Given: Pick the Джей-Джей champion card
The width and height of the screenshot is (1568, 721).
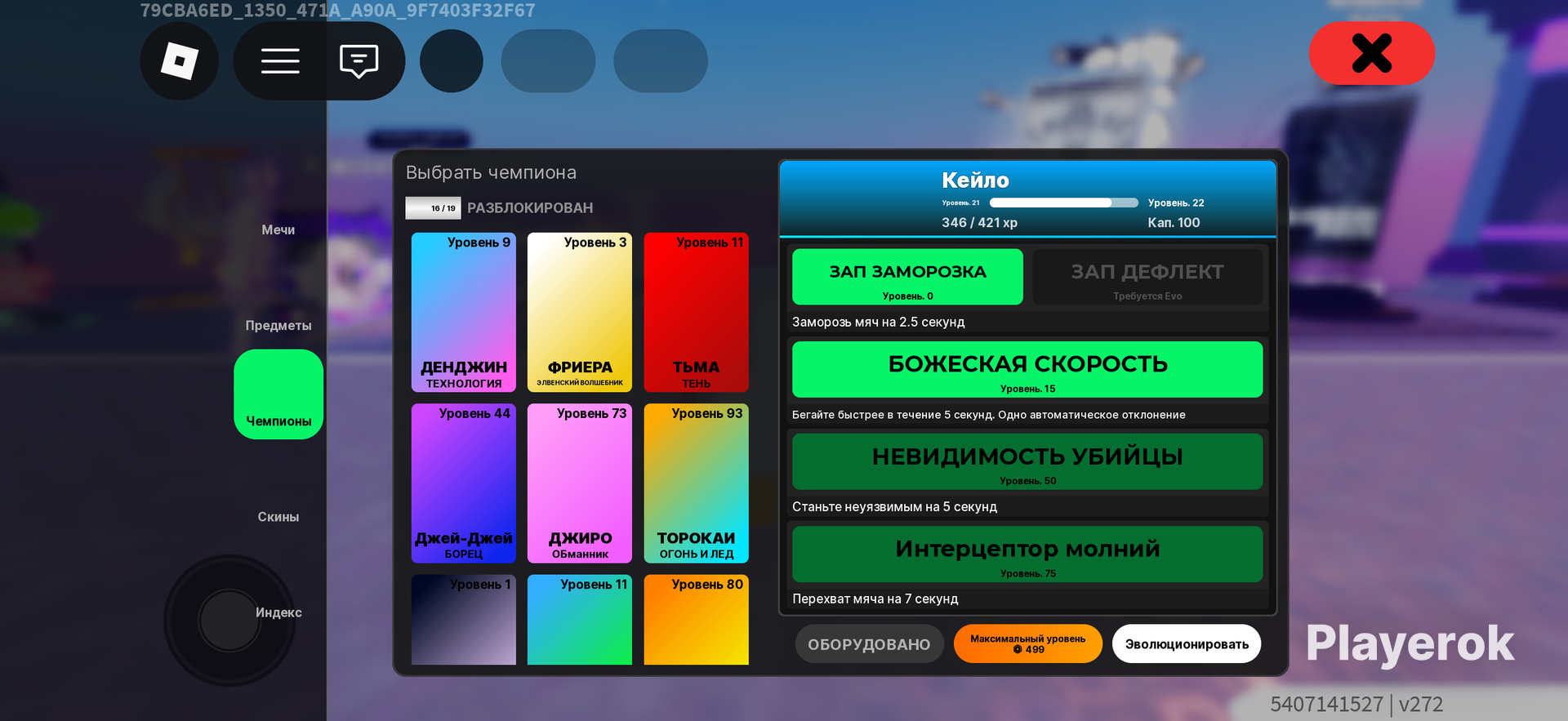Looking at the screenshot, I should (x=464, y=483).
